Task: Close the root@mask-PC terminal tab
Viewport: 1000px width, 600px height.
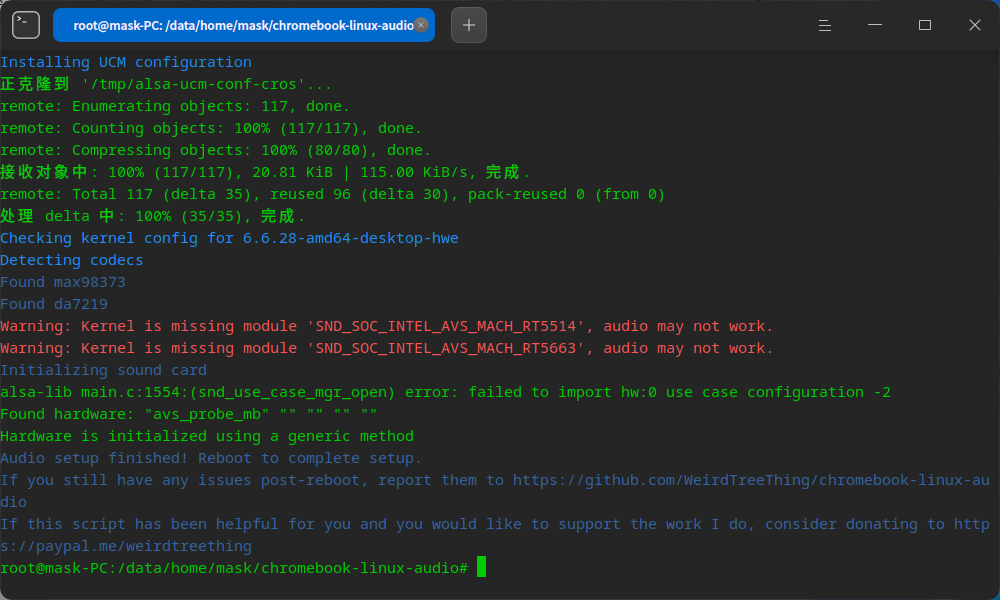Action: pyautogui.click(x=421, y=25)
